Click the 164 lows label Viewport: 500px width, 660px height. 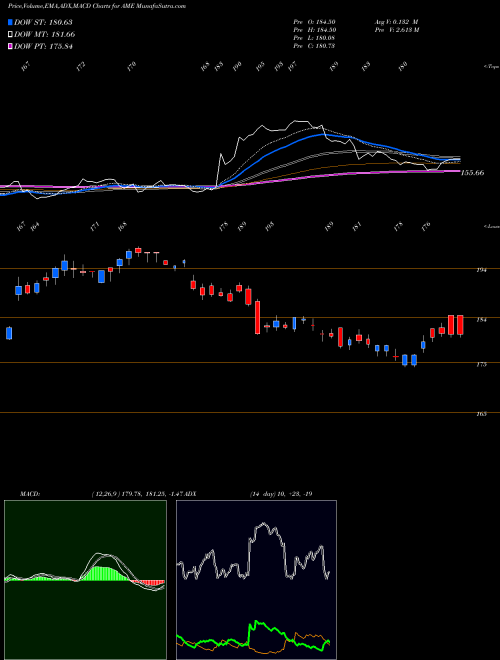[35, 226]
